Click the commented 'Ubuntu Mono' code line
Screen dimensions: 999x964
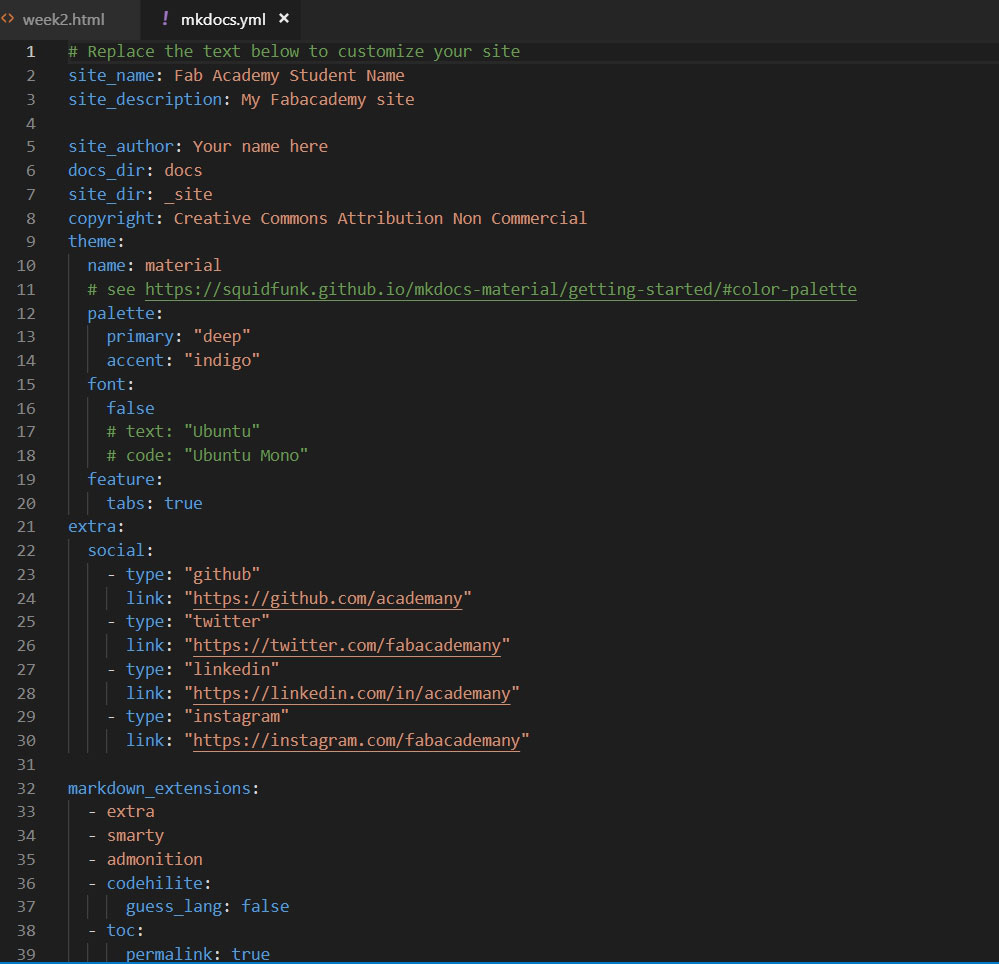pyautogui.click(x=207, y=456)
